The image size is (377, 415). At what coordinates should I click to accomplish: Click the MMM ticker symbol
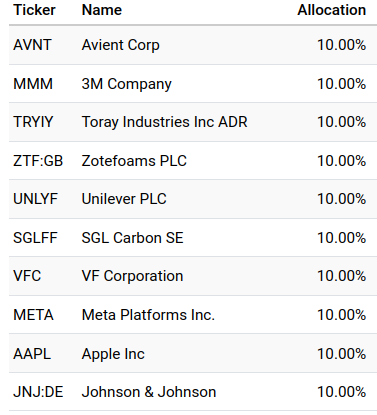pos(33,84)
